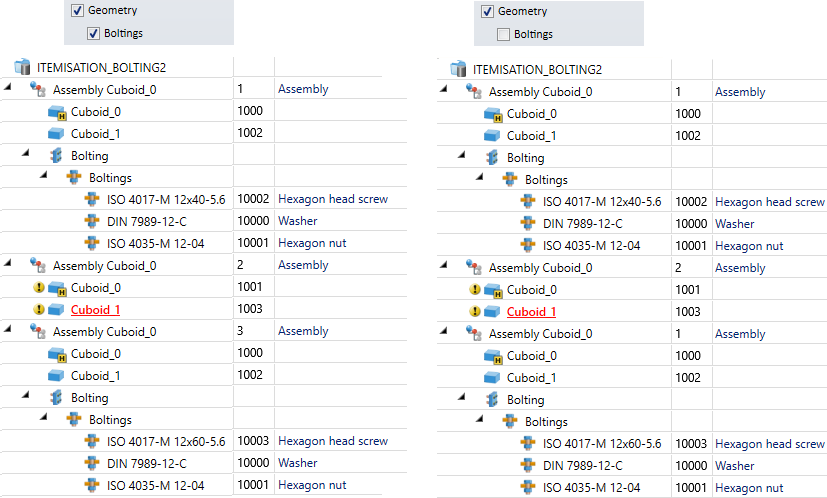The height and width of the screenshot is (498, 827).
Task: Click the ITEMISATION_BOLTING2 icon in right panel
Action: click(x=459, y=69)
